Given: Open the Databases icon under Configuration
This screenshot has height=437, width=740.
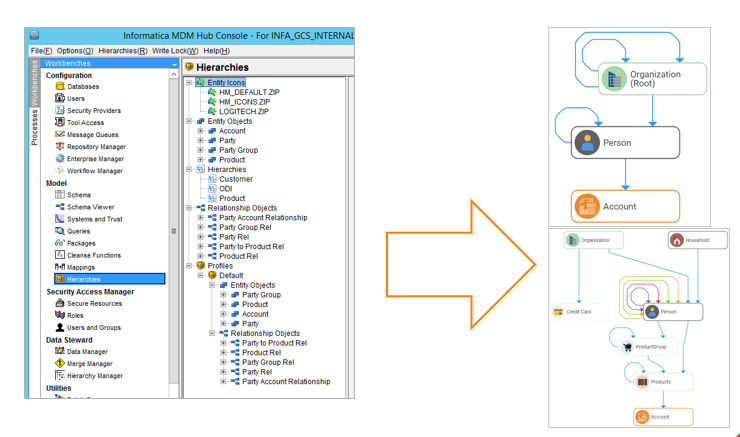Looking at the screenshot, I should [x=60, y=86].
